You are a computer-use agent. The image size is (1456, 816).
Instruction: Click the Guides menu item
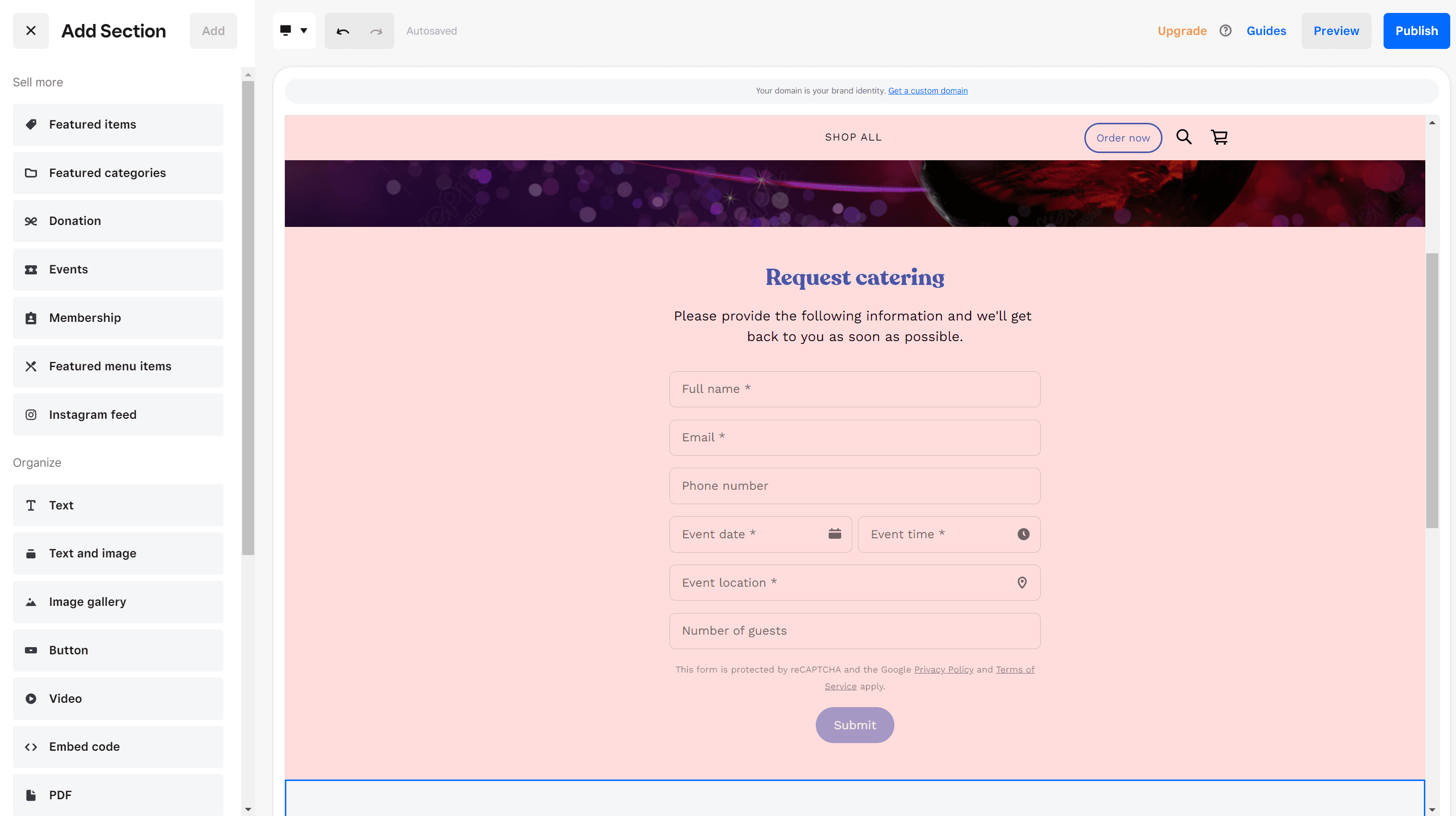click(1266, 30)
